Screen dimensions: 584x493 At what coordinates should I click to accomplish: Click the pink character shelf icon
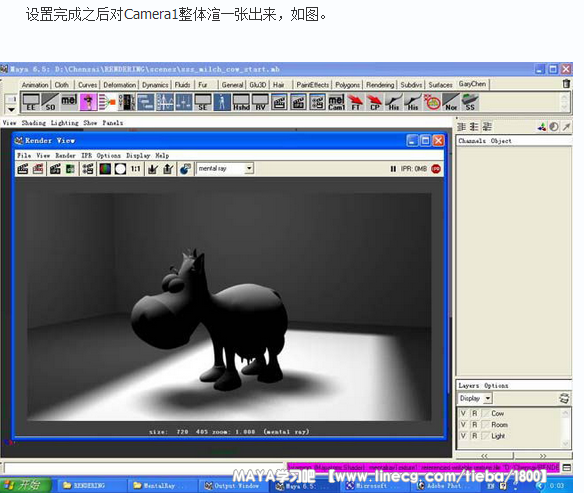(x=88, y=102)
